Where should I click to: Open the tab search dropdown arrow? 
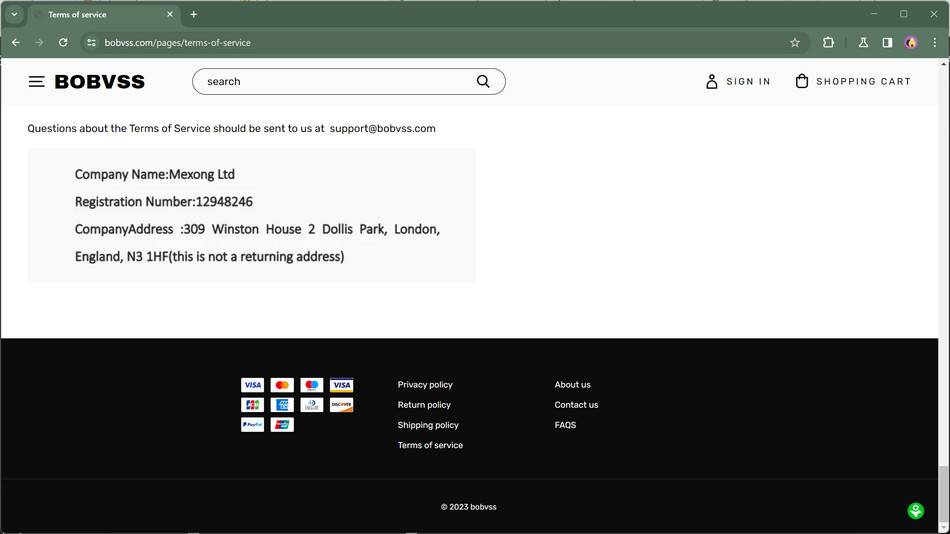point(14,14)
